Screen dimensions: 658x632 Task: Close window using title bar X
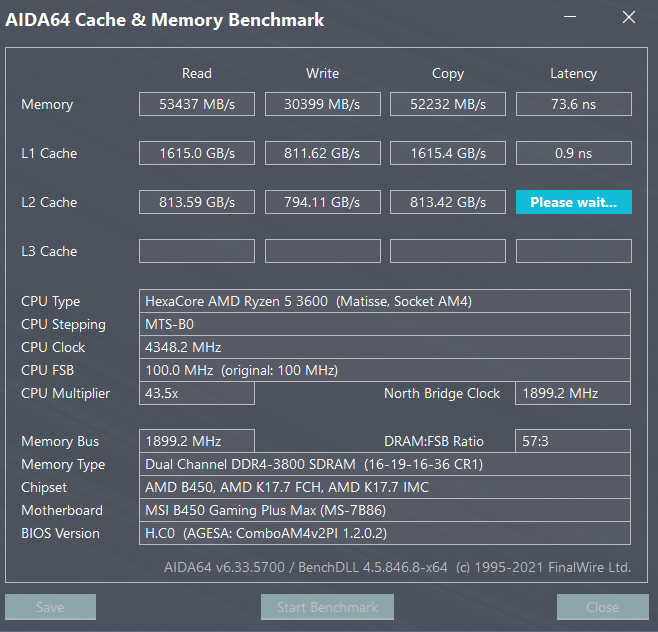(x=629, y=17)
